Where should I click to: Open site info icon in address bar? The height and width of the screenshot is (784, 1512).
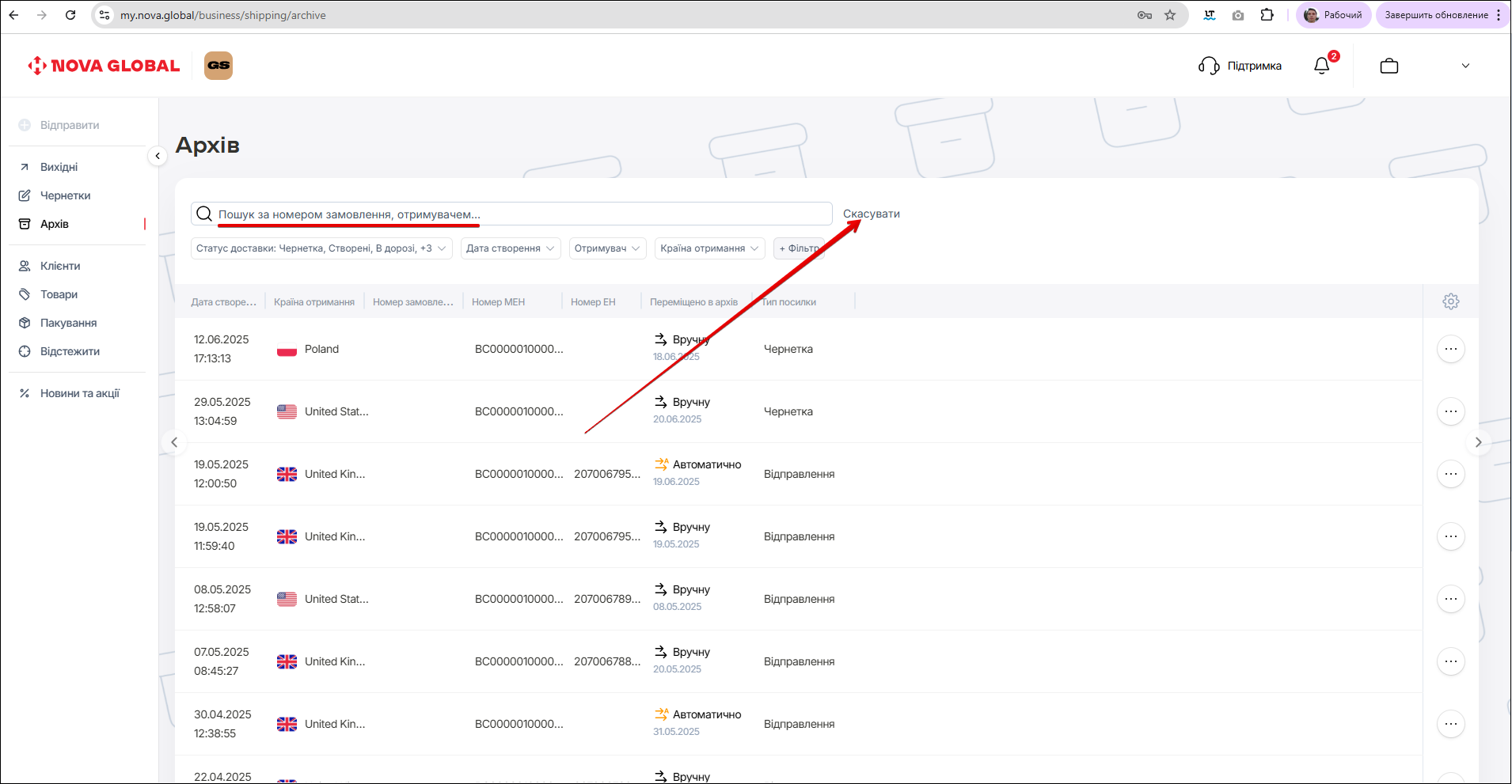click(x=104, y=15)
